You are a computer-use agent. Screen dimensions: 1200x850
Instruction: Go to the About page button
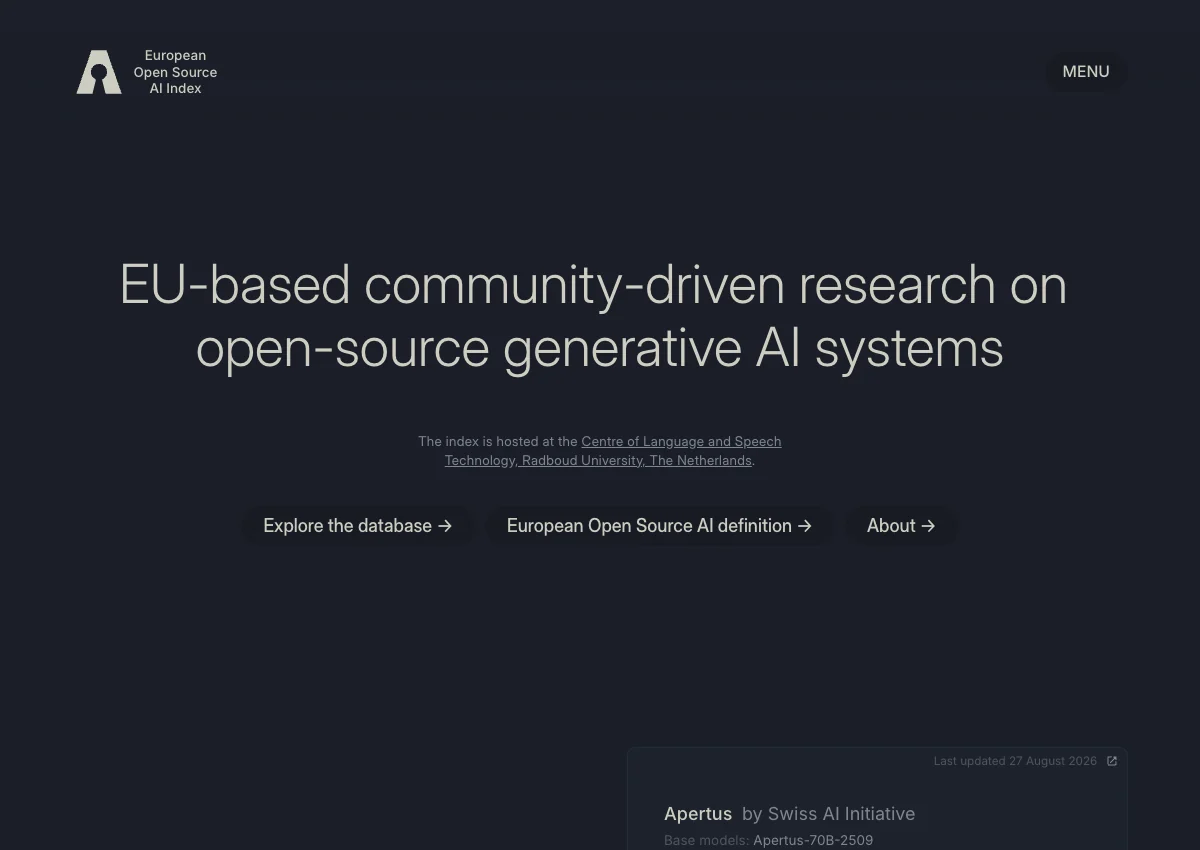tap(901, 526)
